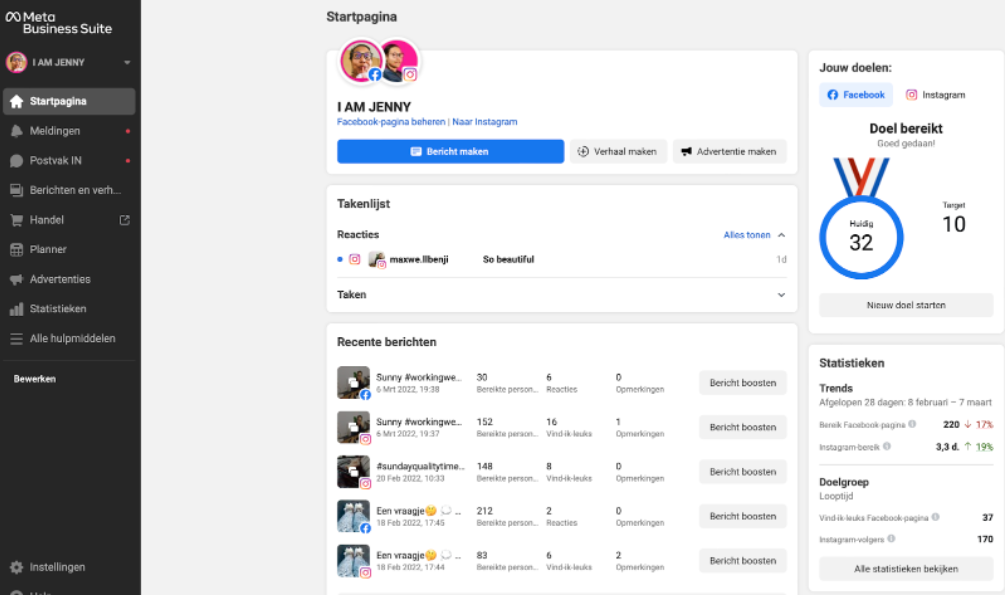The height and width of the screenshot is (600, 1008).
Task: Click the Bericht maken button
Action: click(450, 150)
